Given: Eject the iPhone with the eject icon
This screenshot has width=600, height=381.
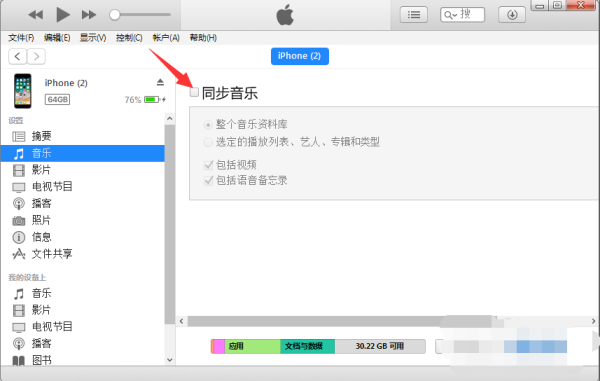Looking at the screenshot, I should 160,82.
